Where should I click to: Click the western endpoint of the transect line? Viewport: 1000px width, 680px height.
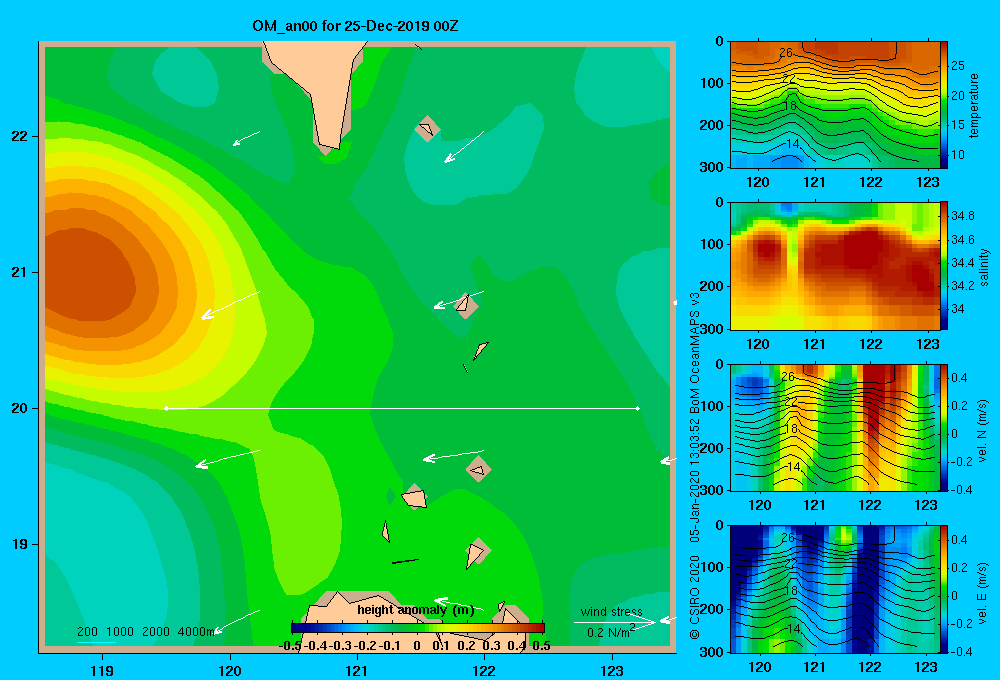point(166,408)
